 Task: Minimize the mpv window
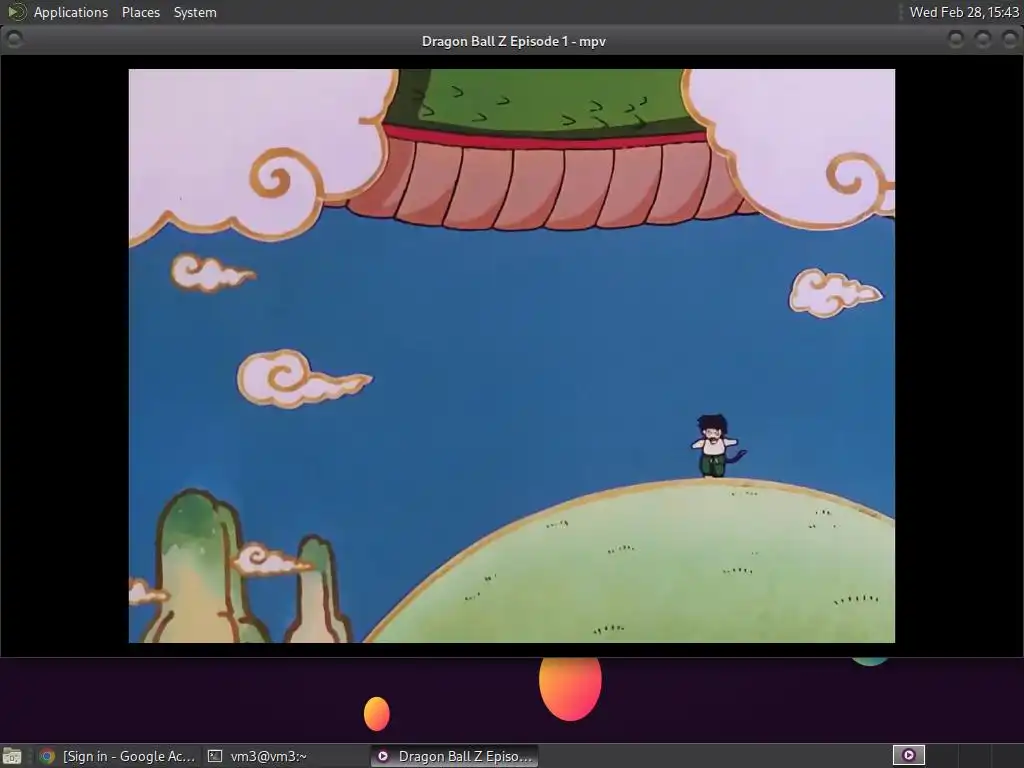[955, 40]
